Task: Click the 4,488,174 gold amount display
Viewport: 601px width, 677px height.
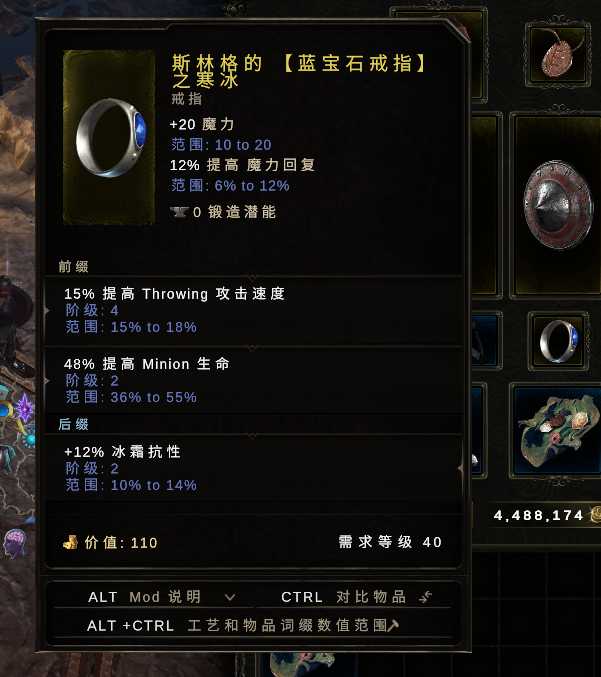Action: click(x=538, y=515)
